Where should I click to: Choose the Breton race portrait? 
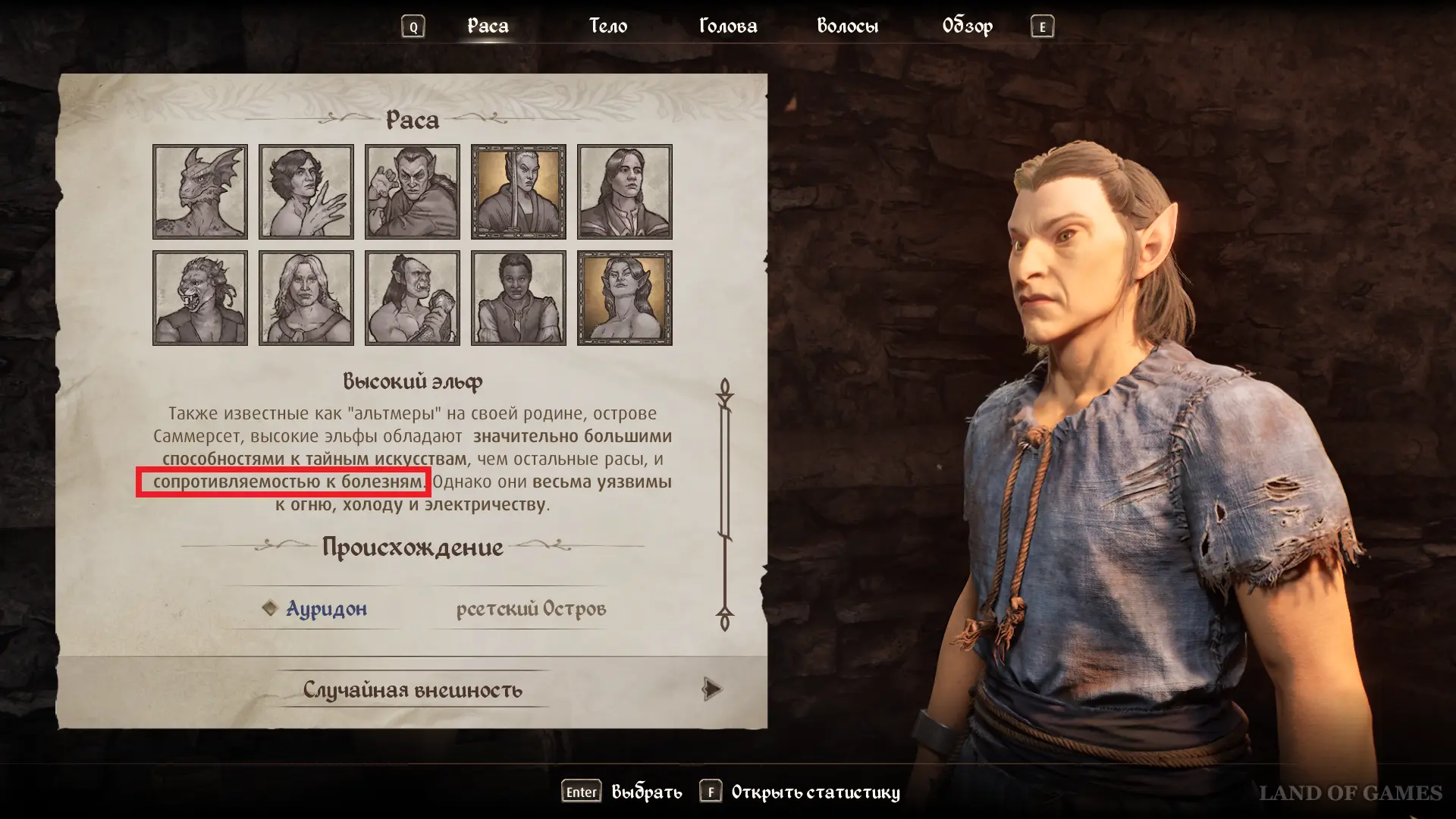pyautogui.click(x=306, y=192)
